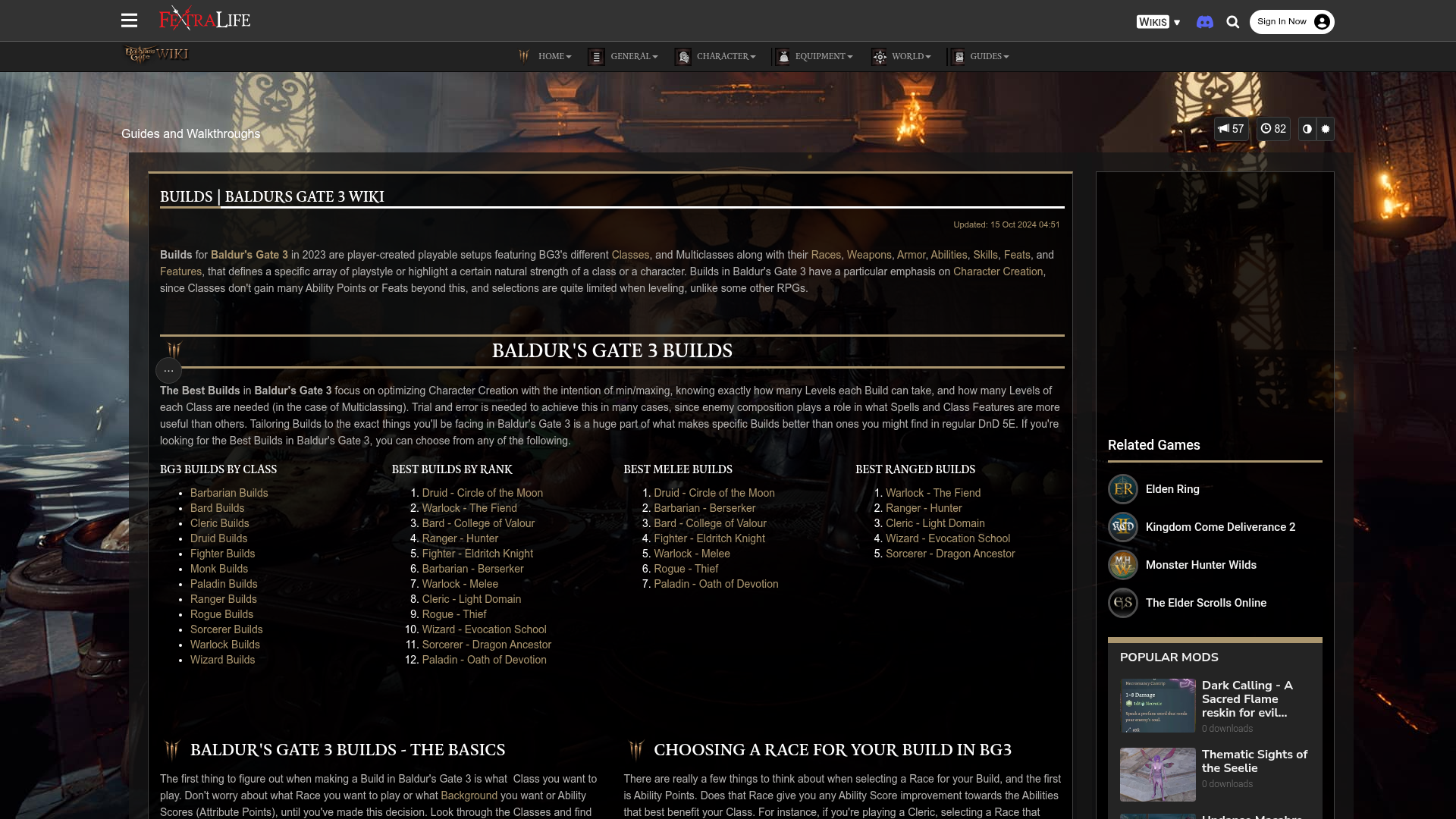Open Thematic Sights of the Seelie thumbnail

click(1157, 774)
